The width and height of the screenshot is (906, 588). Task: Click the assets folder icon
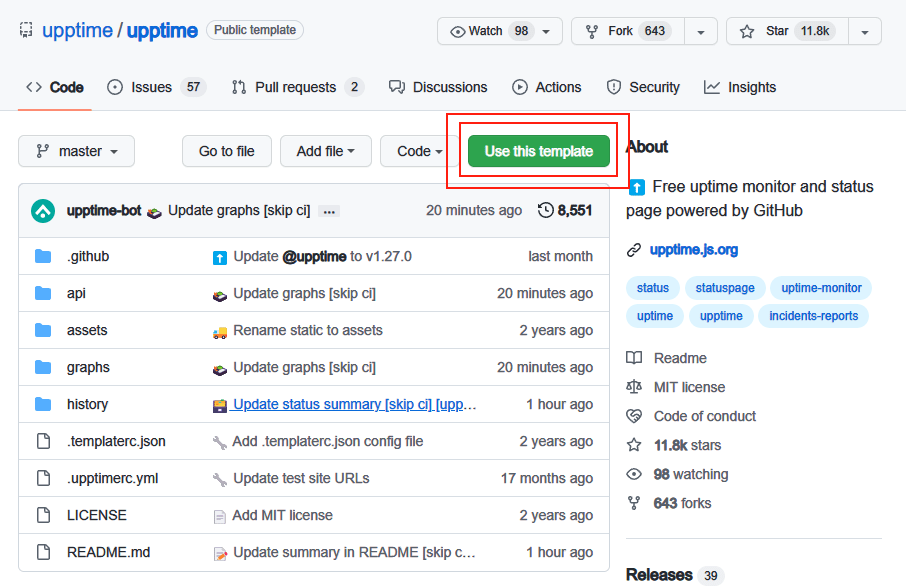pyautogui.click(x=43, y=330)
